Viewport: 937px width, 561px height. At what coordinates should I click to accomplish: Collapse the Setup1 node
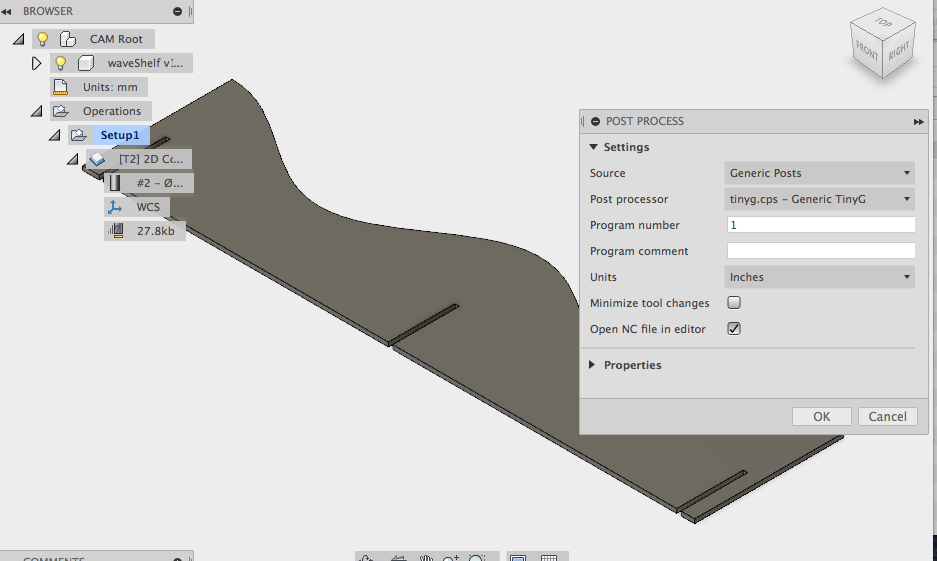[x=54, y=136]
